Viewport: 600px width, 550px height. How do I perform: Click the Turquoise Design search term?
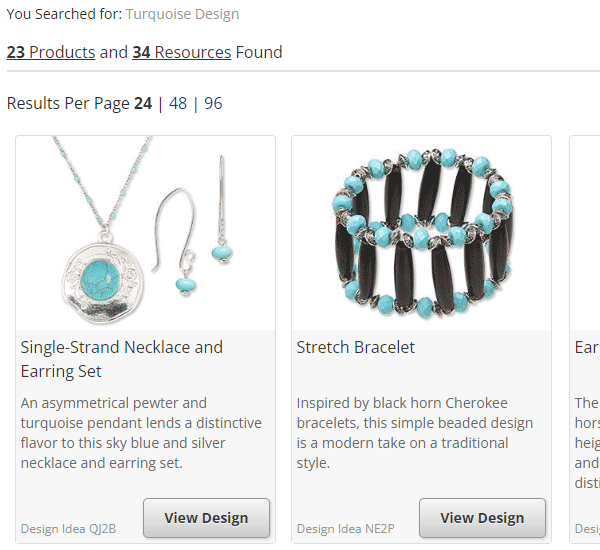pos(182,15)
